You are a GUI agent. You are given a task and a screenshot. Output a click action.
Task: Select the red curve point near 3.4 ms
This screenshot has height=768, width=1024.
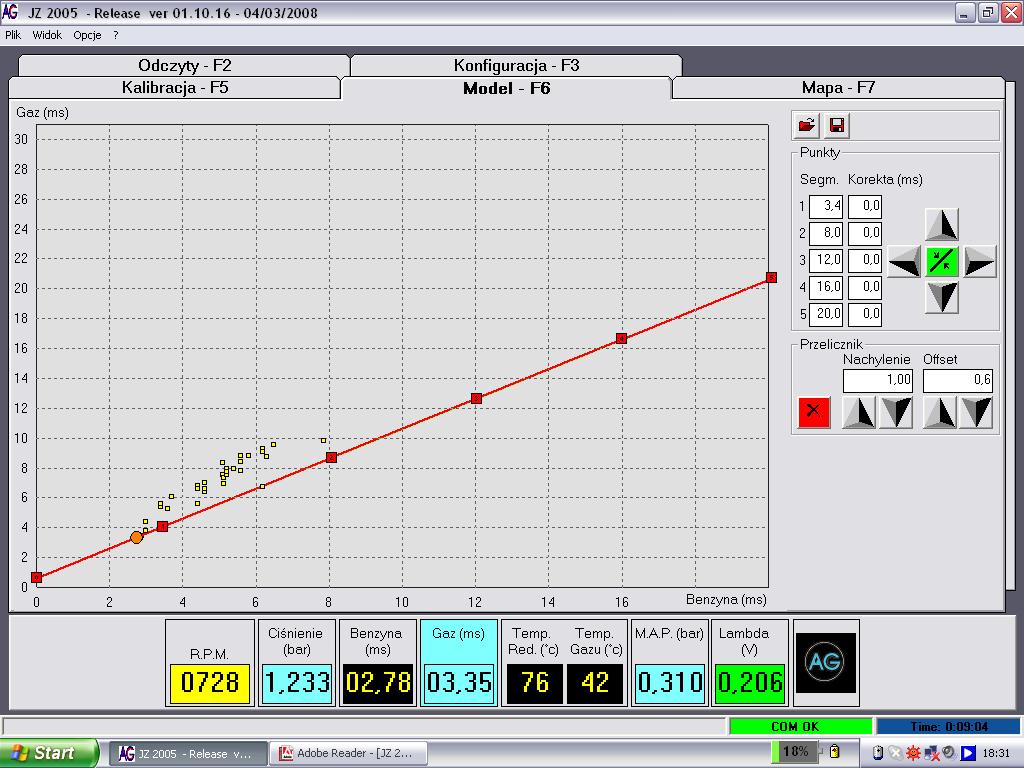[163, 526]
